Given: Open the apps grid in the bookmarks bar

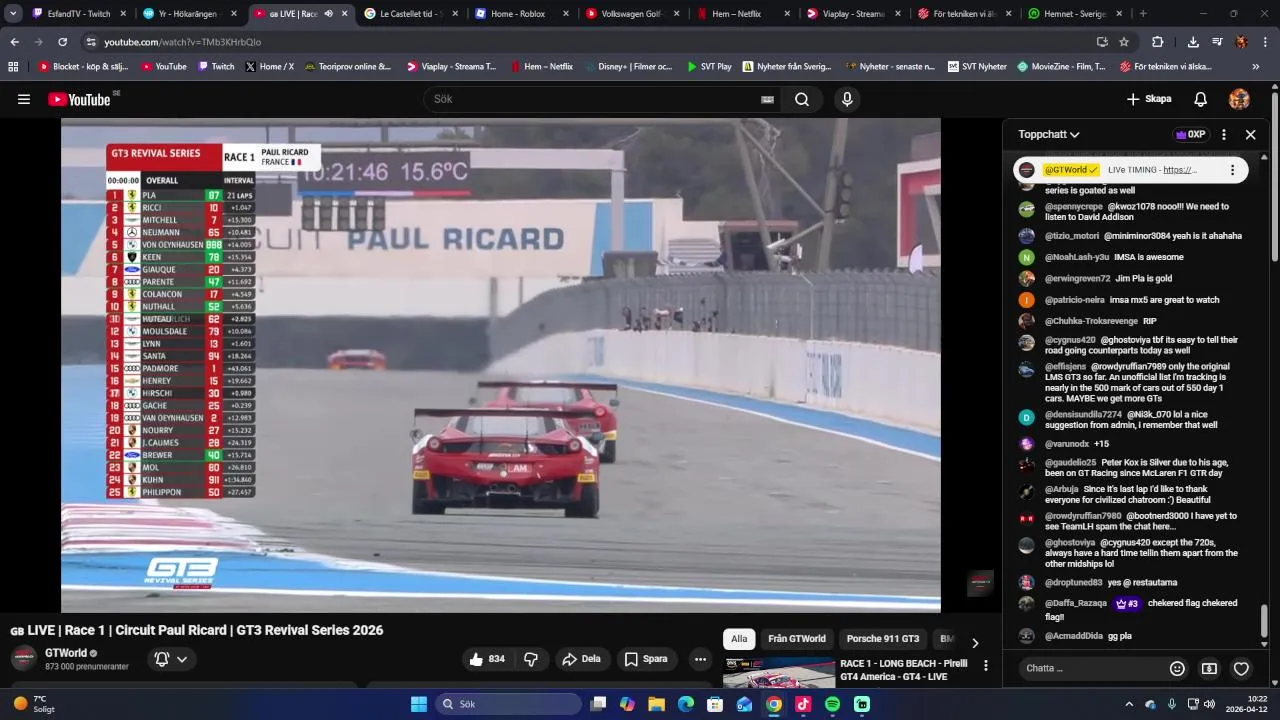Looking at the screenshot, I should click(13, 67).
